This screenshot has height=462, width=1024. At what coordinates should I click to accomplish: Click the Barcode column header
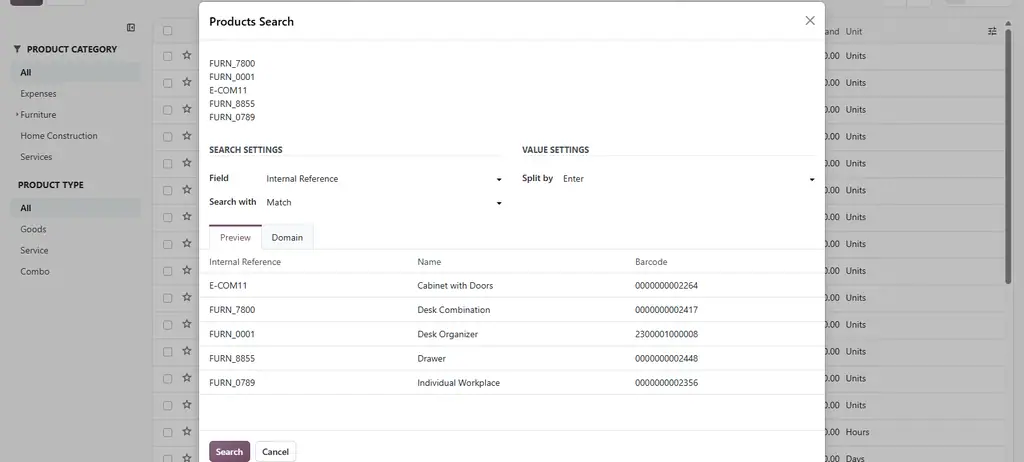(x=651, y=261)
